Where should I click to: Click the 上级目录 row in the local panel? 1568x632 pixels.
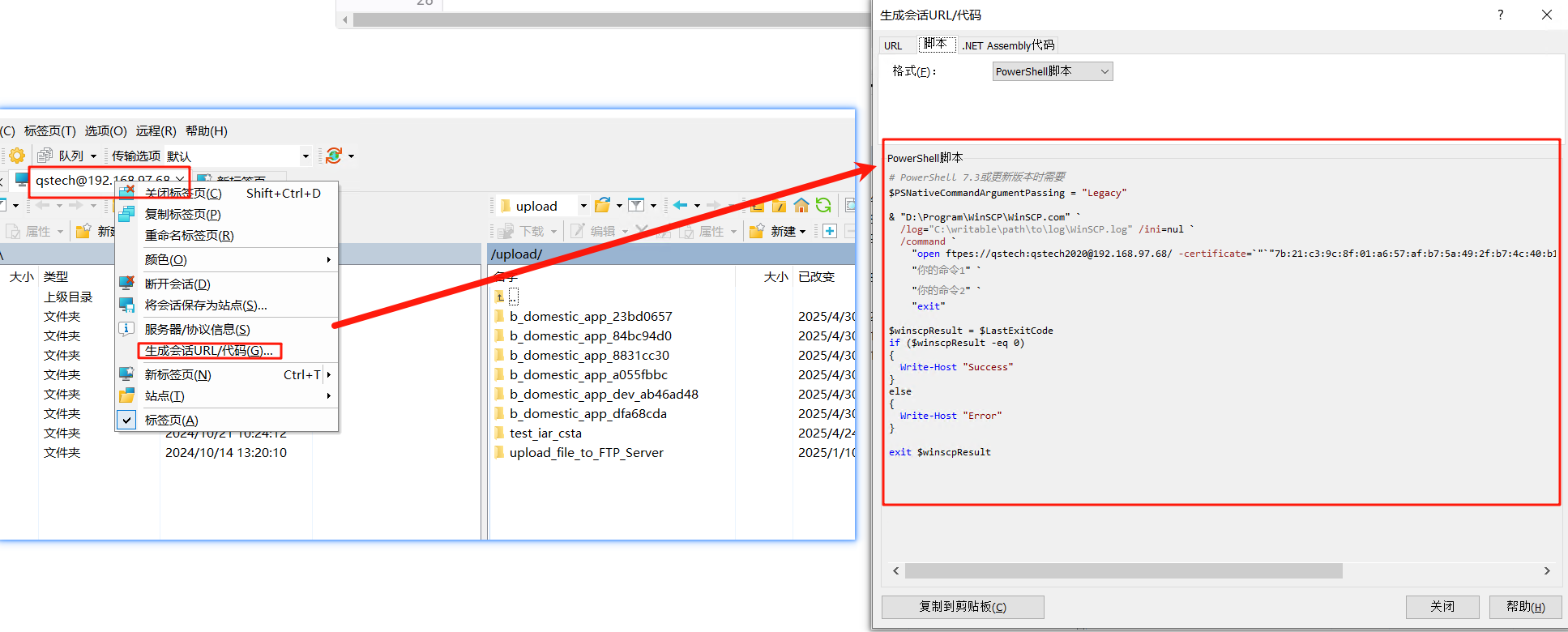[68, 297]
